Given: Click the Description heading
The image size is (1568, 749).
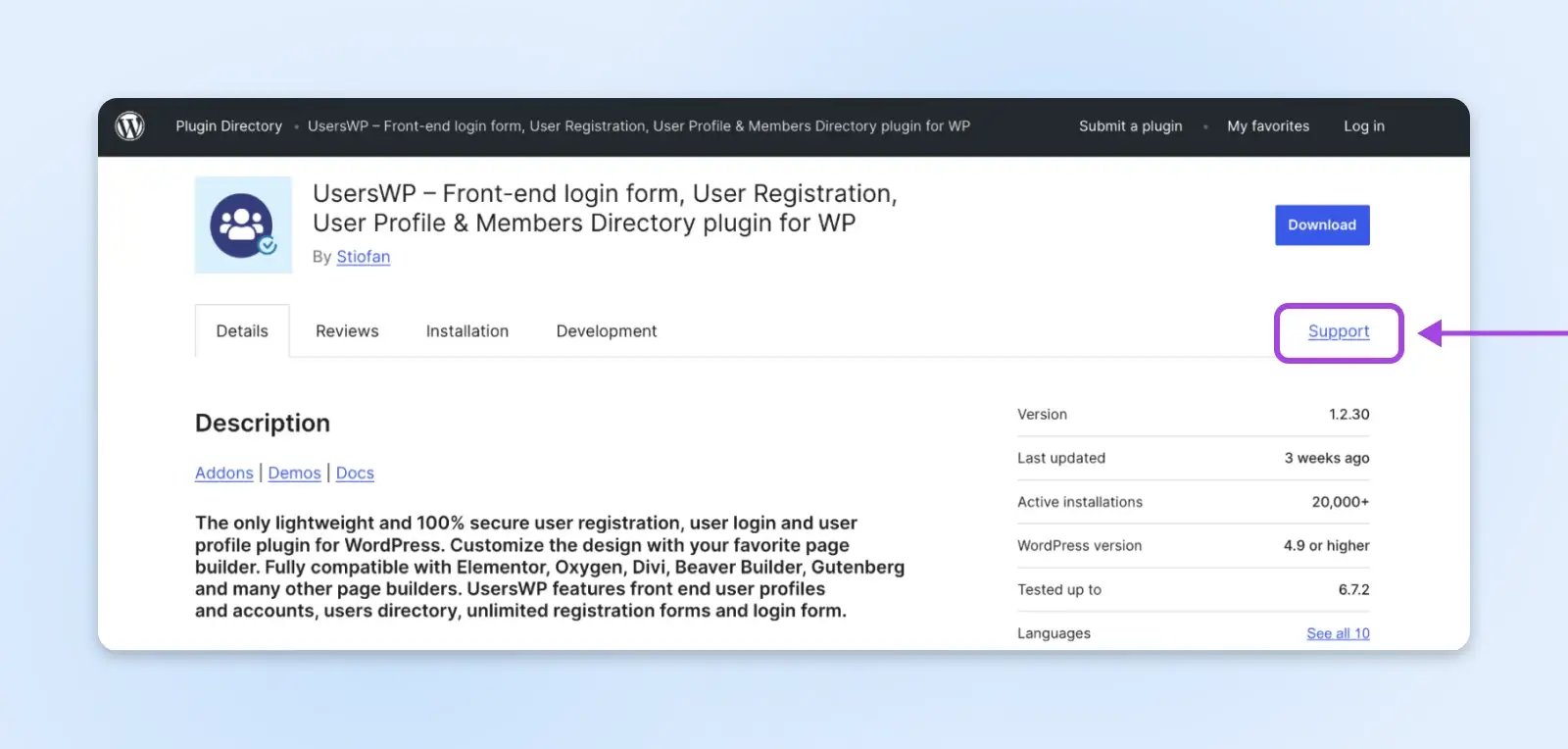Looking at the screenshot, I should click(263, 424).
